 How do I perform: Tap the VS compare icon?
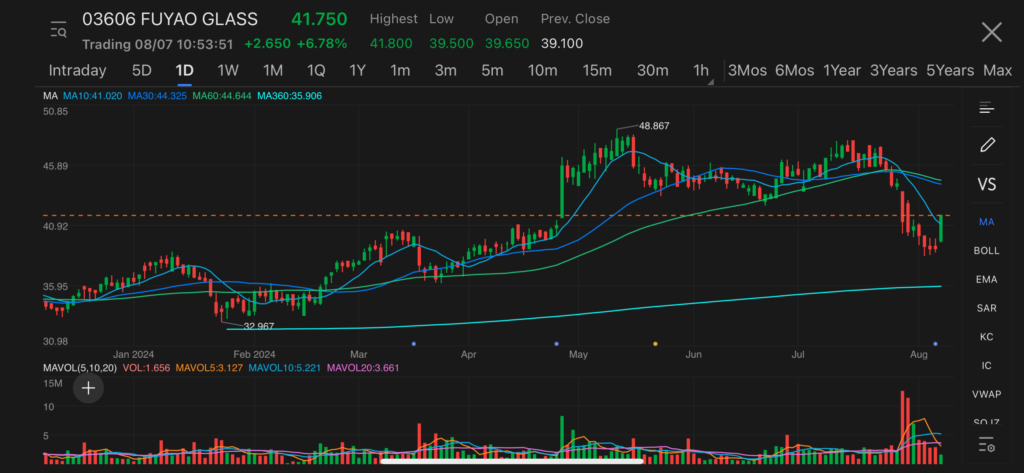pyautogui.click(x=986, y=184)
